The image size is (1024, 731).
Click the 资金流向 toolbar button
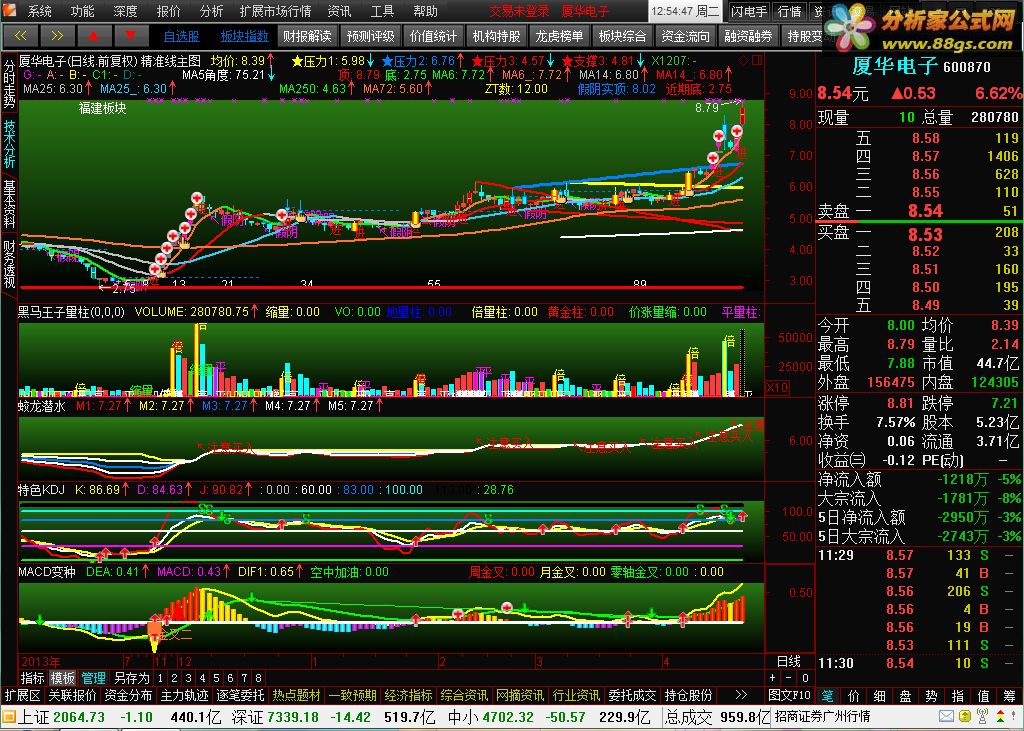685,36
